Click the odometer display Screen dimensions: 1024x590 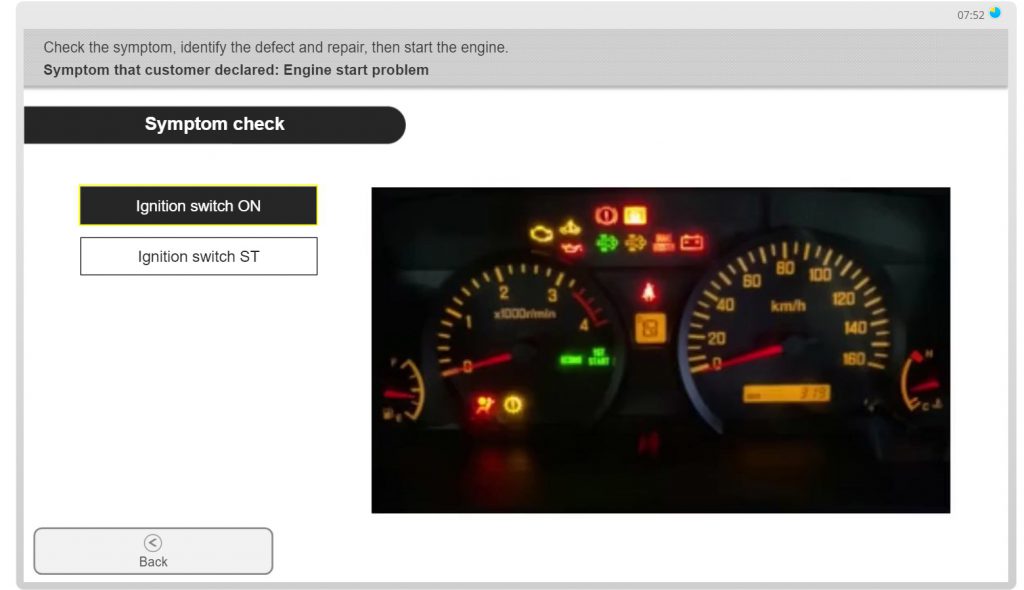[x=786, y=394]
